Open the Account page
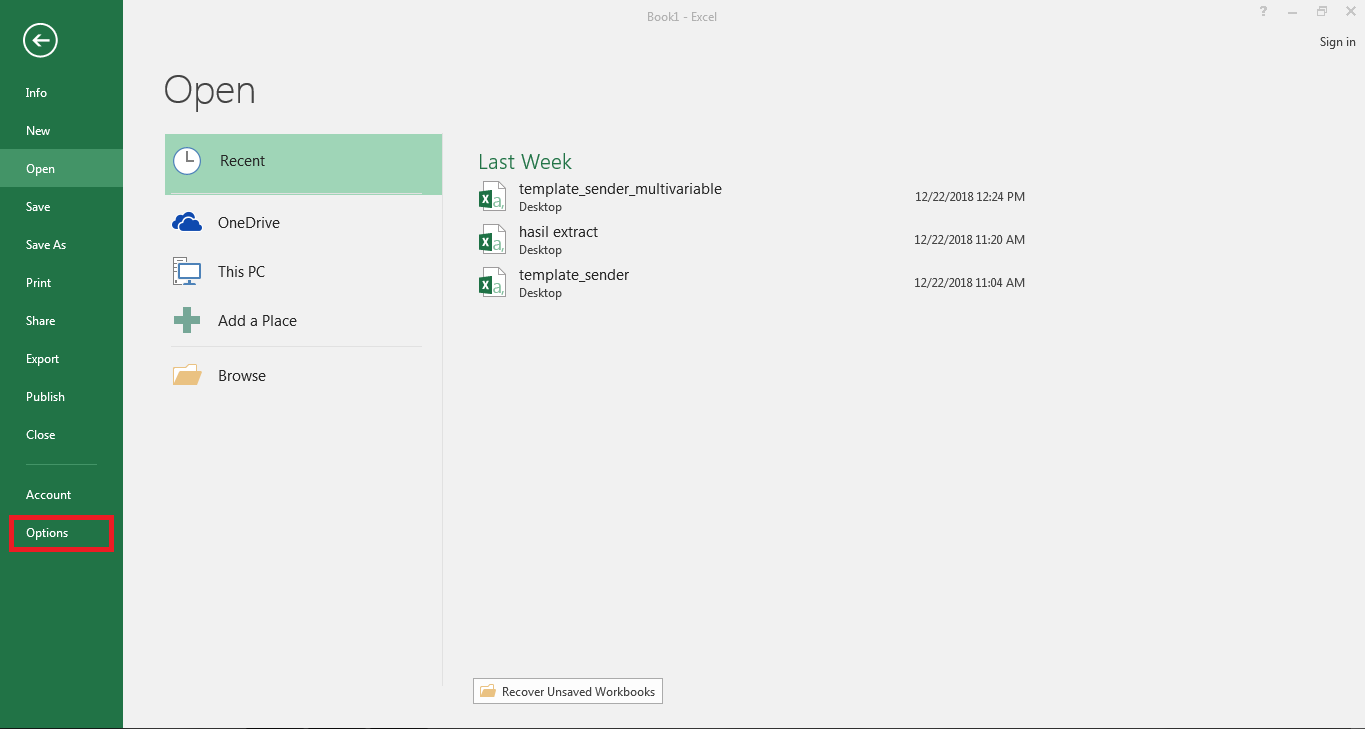1365x729 pixels. coord(48,495)
